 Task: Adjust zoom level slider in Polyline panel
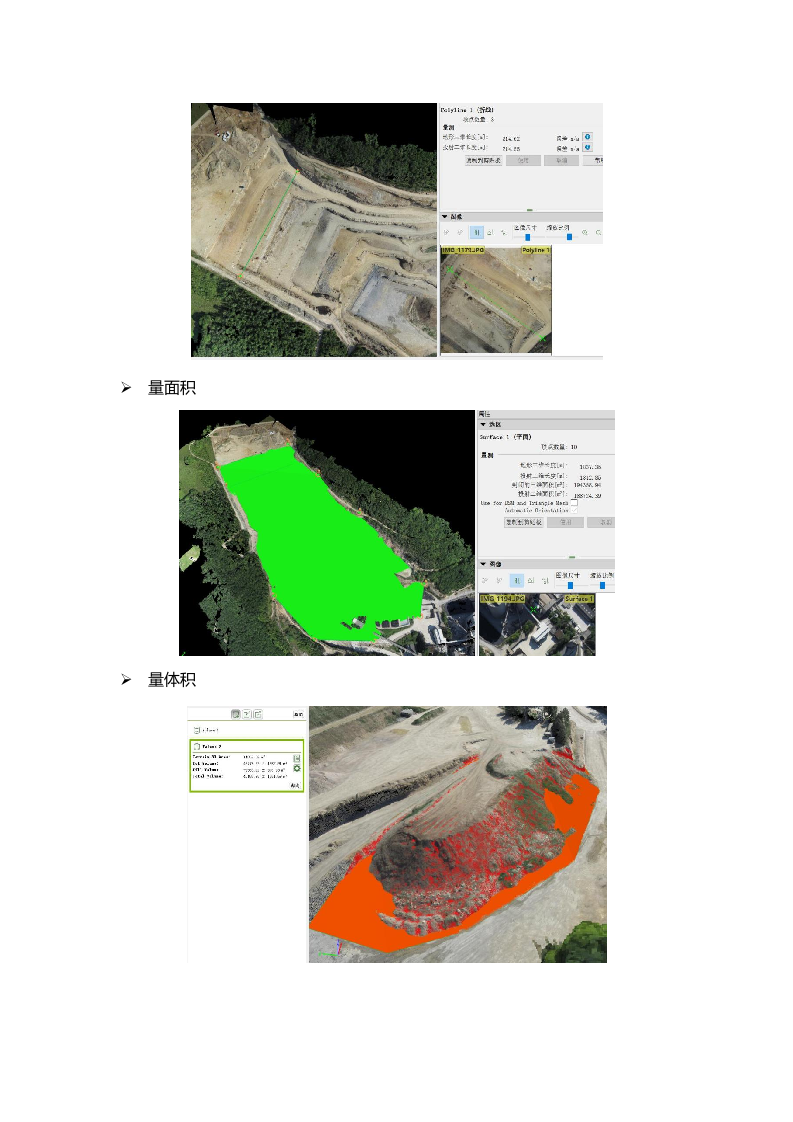tap(569, 236)
